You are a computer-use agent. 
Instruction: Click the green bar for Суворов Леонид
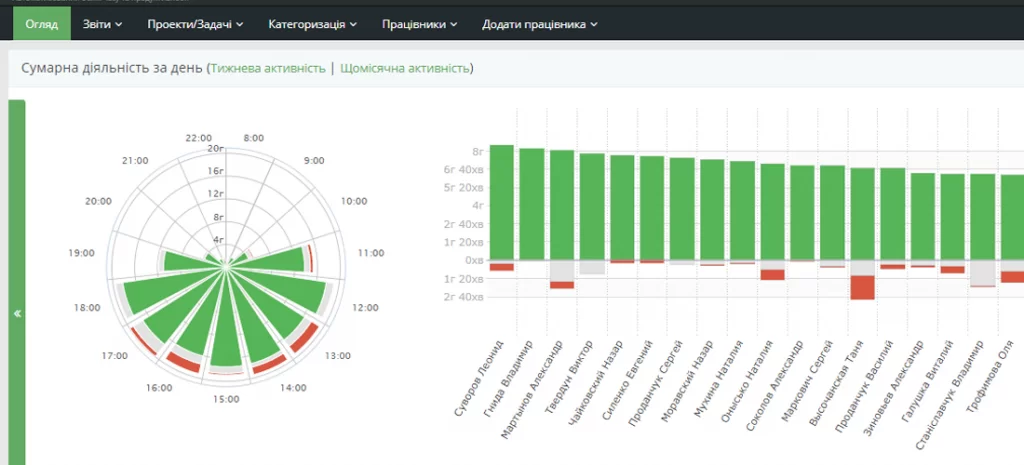click(502, 202)
